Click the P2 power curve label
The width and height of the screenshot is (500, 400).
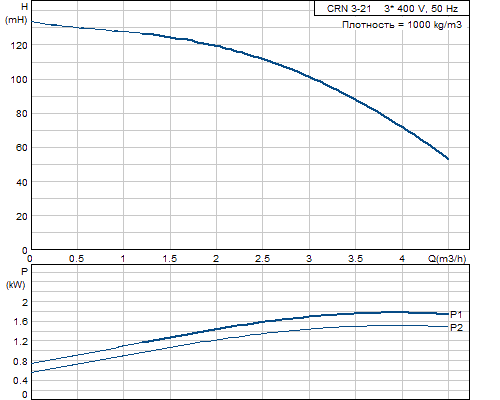(x=456, y=328)
